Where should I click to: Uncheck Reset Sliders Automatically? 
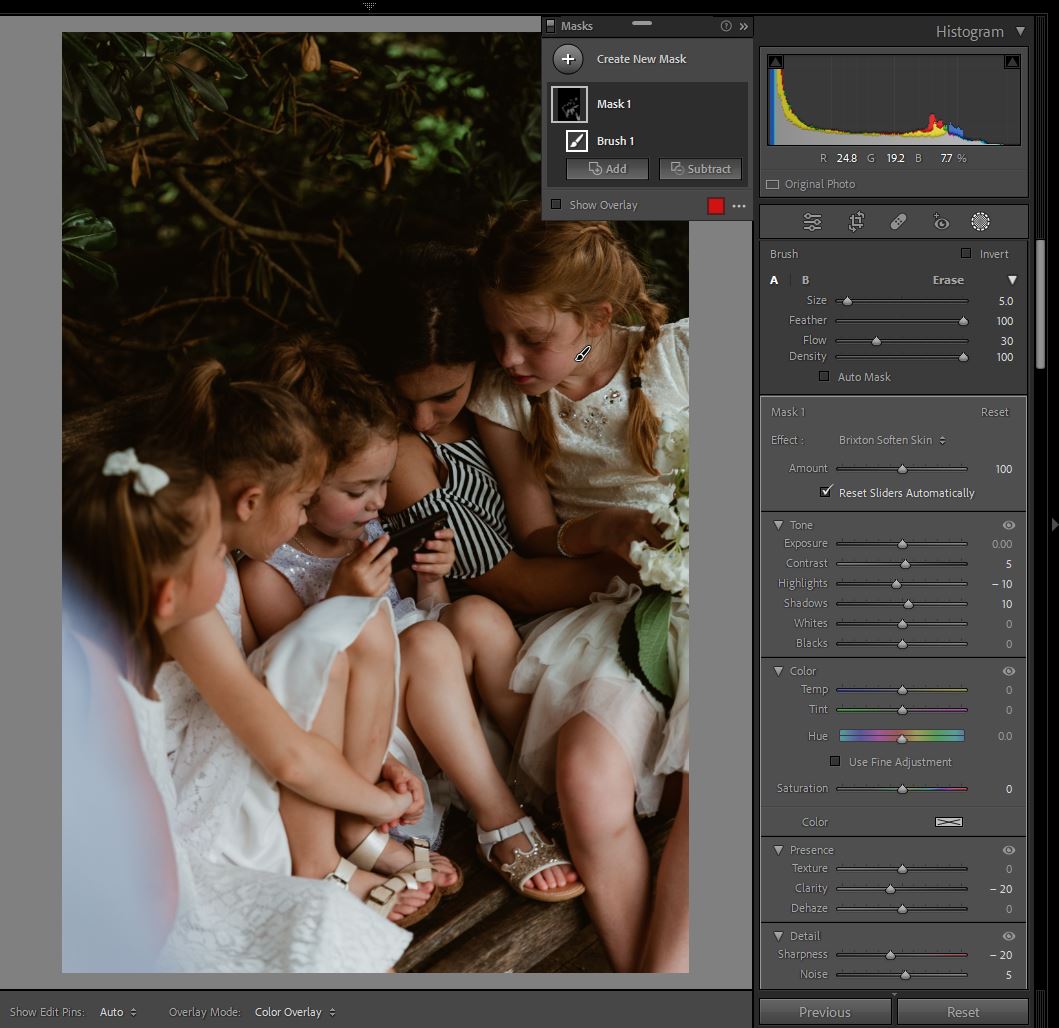tap(826, 492)
